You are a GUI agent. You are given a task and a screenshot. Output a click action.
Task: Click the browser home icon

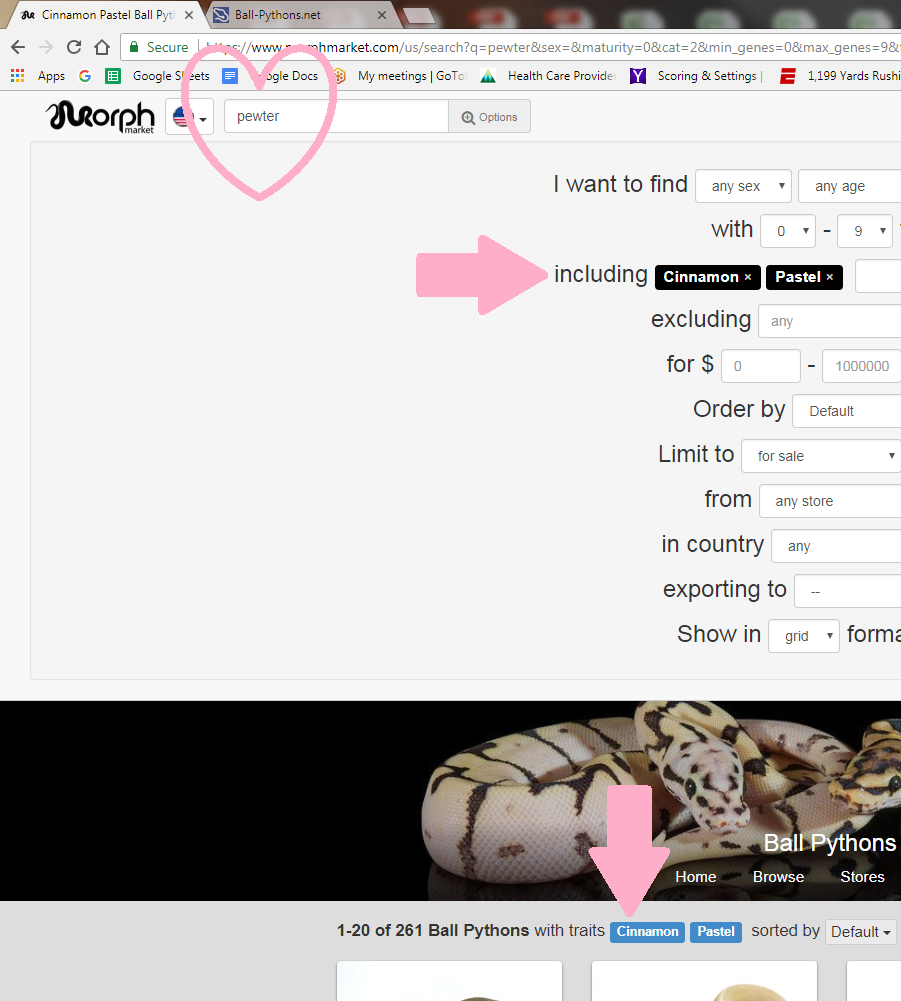point(101,47)
